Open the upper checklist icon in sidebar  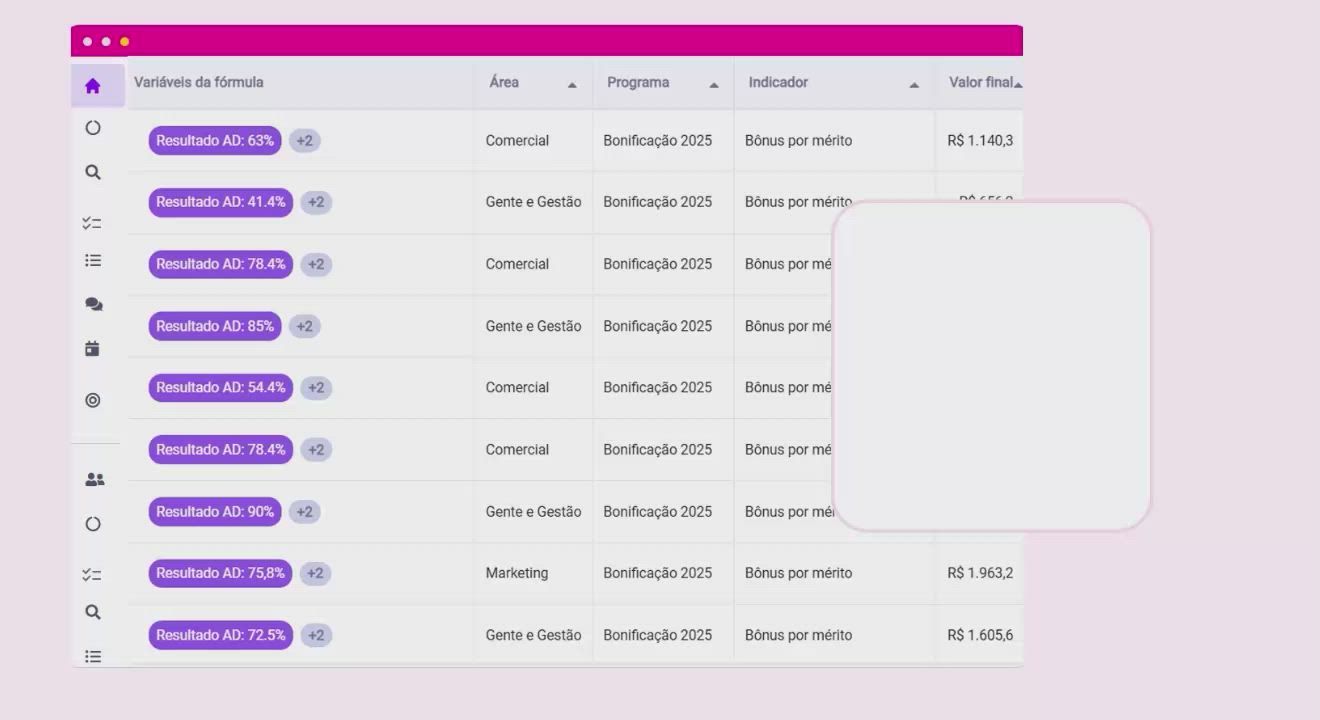(92, 223)
